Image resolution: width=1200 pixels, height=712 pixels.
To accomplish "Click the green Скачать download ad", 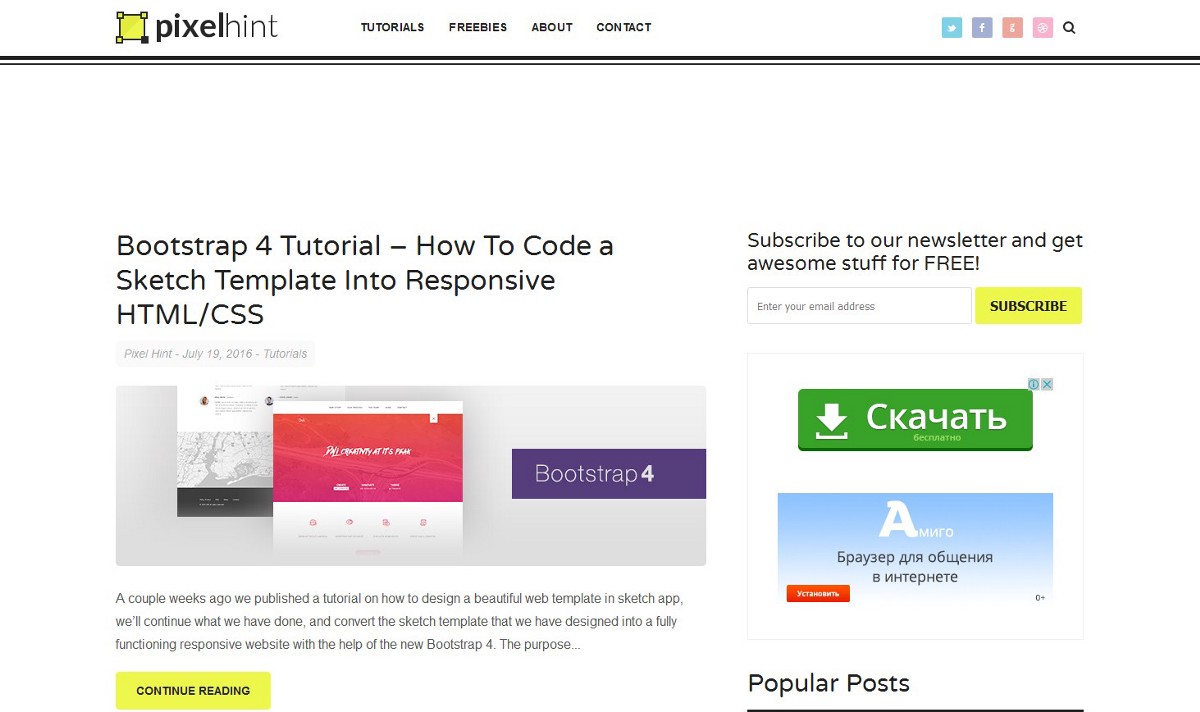I will (915, 419).
